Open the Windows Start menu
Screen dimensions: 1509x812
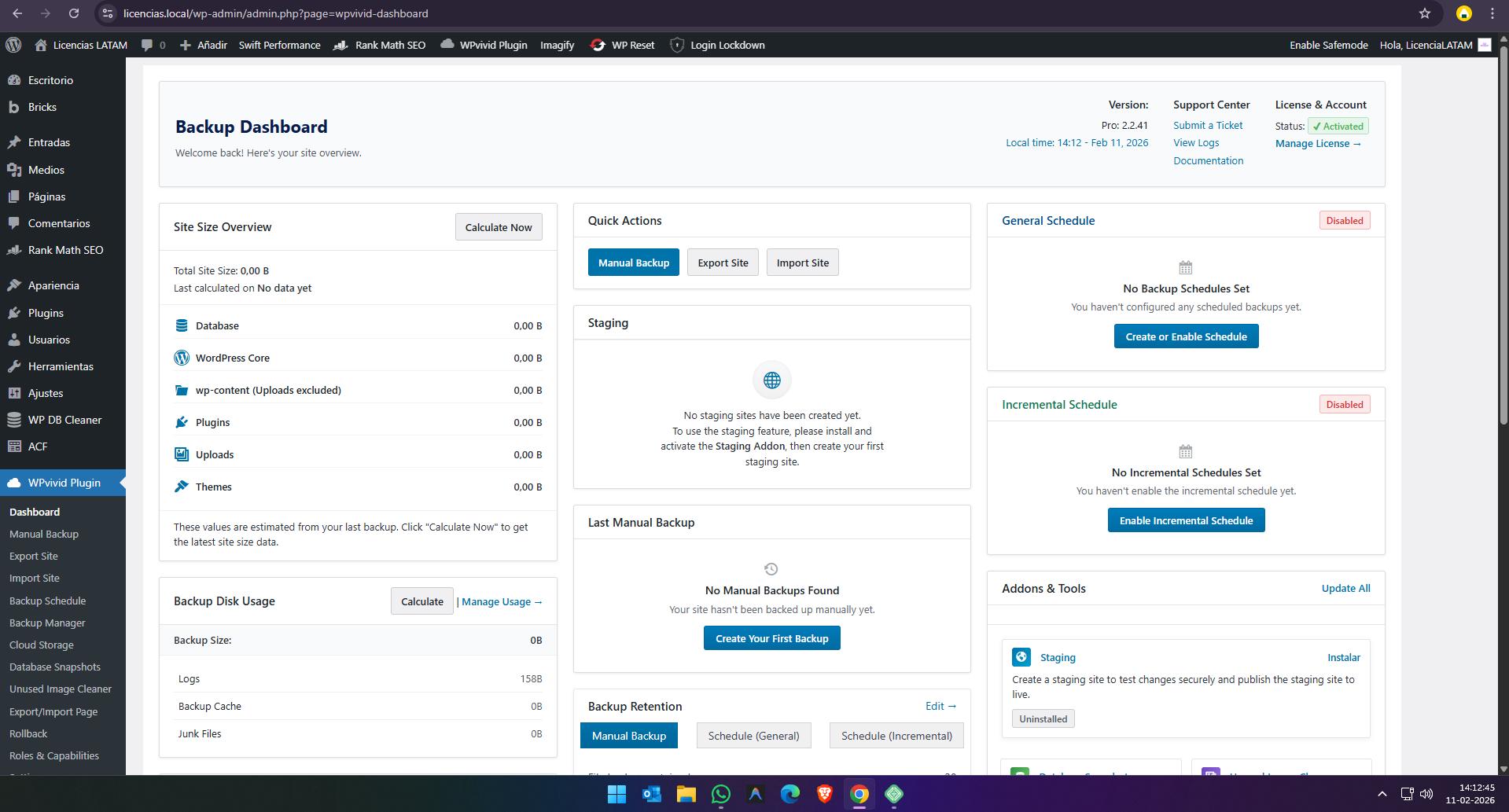[x=617, y=794]
